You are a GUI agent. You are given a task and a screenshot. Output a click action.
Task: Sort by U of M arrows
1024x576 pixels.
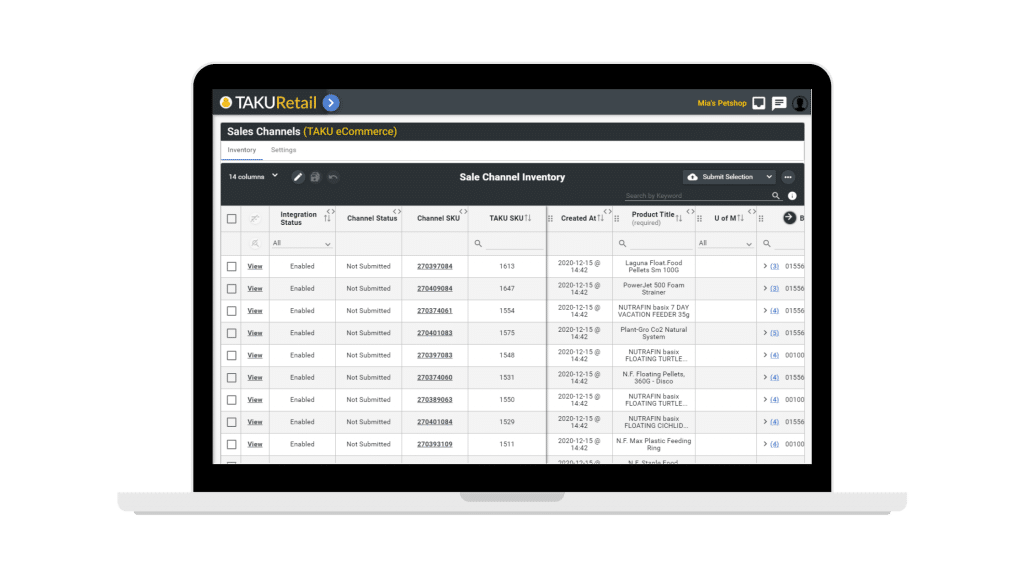(741, 218)
